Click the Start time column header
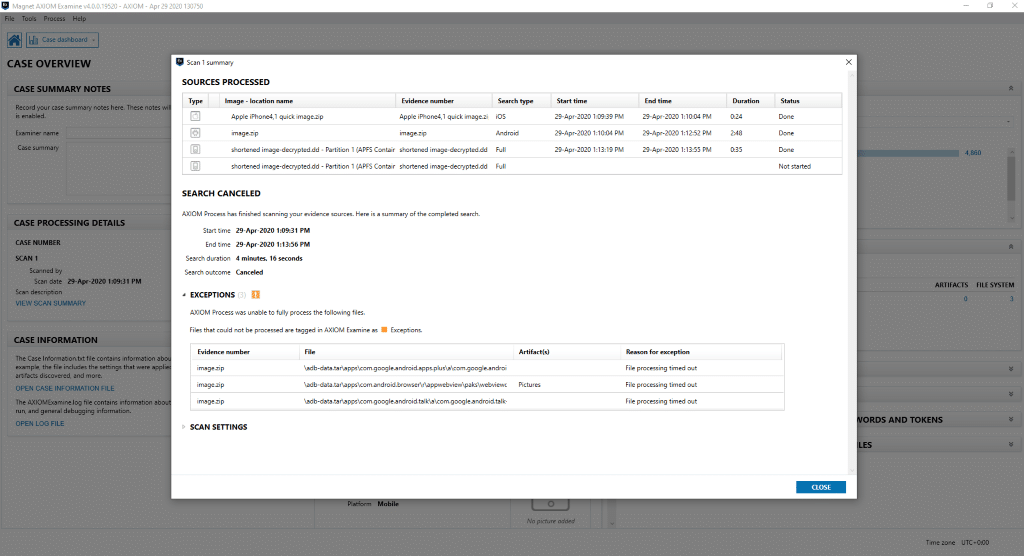 pyautogui.click(x=594, y=101)
